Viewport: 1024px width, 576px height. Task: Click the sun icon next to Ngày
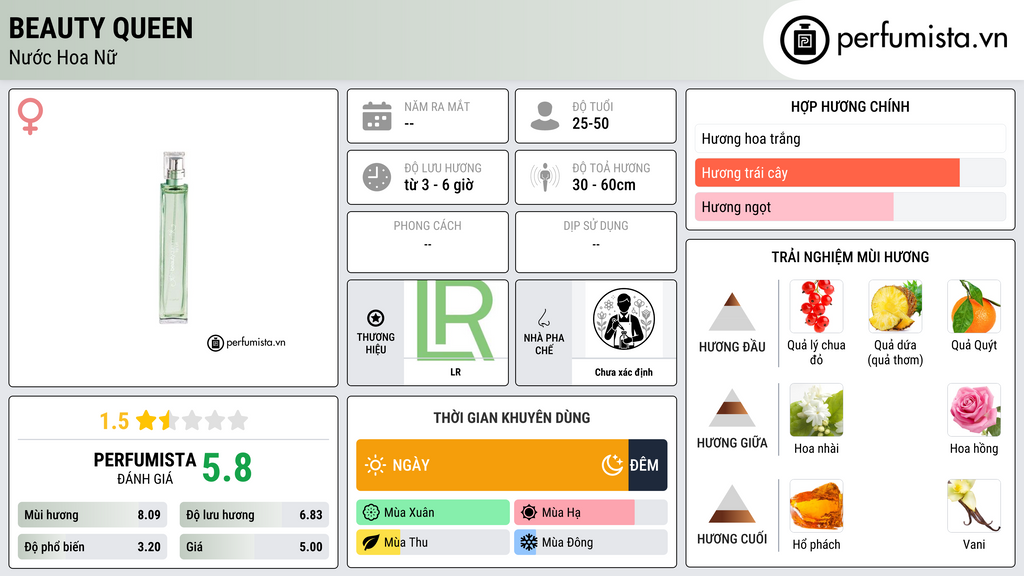(x=375, y=465)
